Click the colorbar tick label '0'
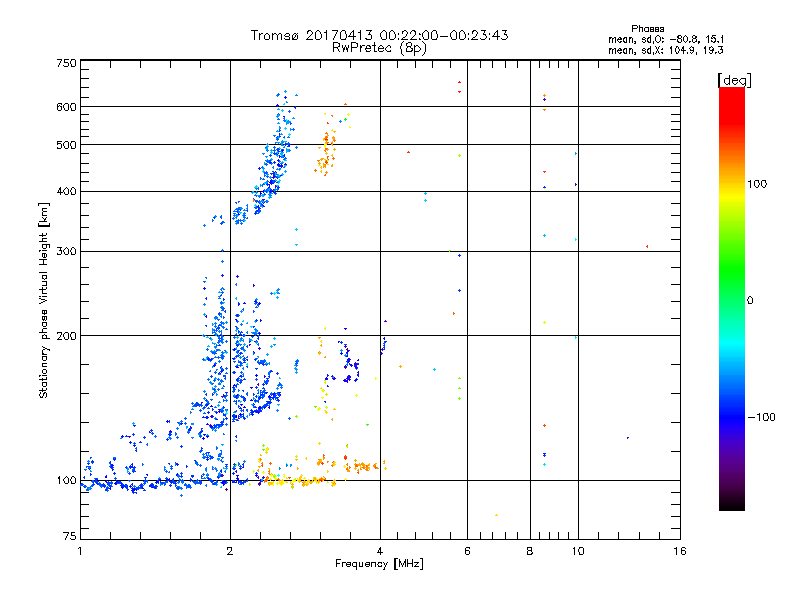 click(750, 301)
